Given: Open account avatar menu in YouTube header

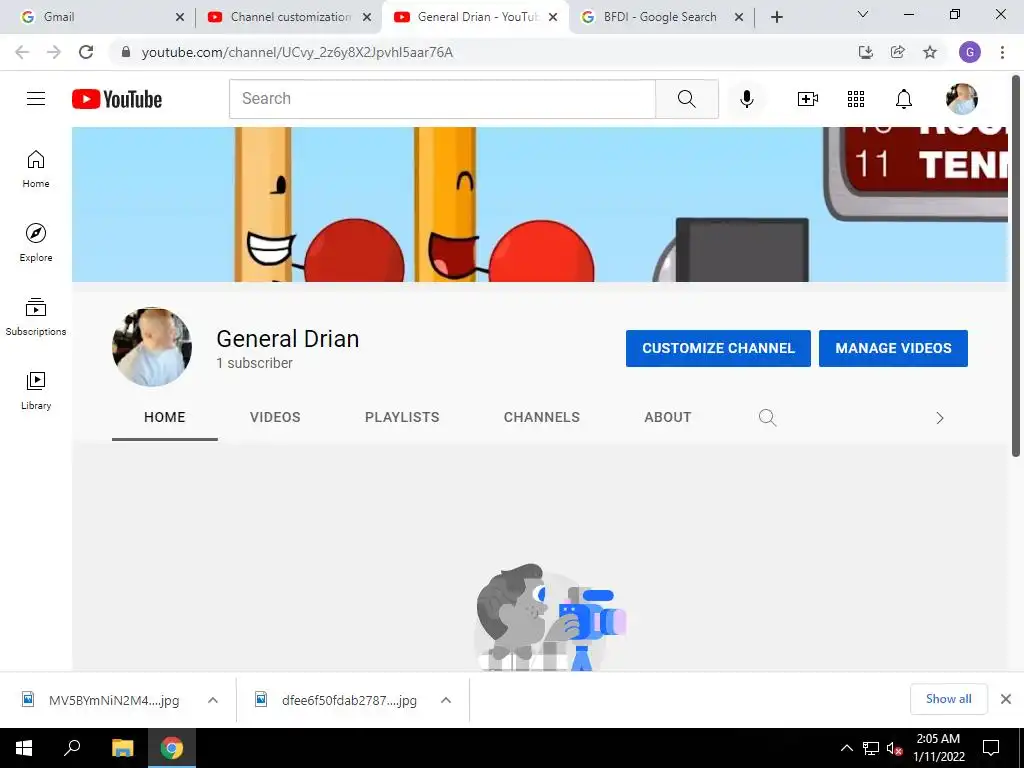Looking at the screenshot, I should 961,99.
